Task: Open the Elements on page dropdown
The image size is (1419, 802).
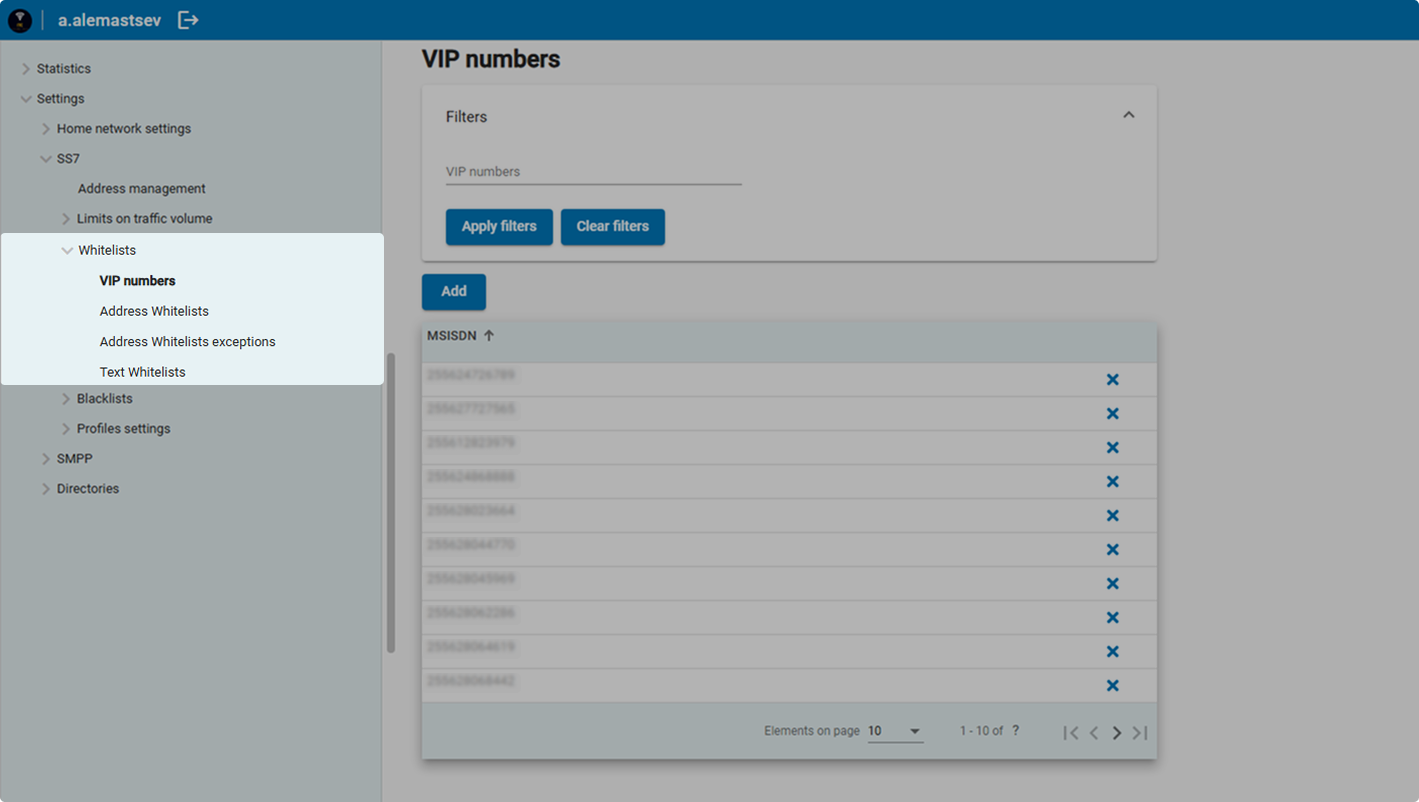Action: pyautogui.click(x=894, y=731)
